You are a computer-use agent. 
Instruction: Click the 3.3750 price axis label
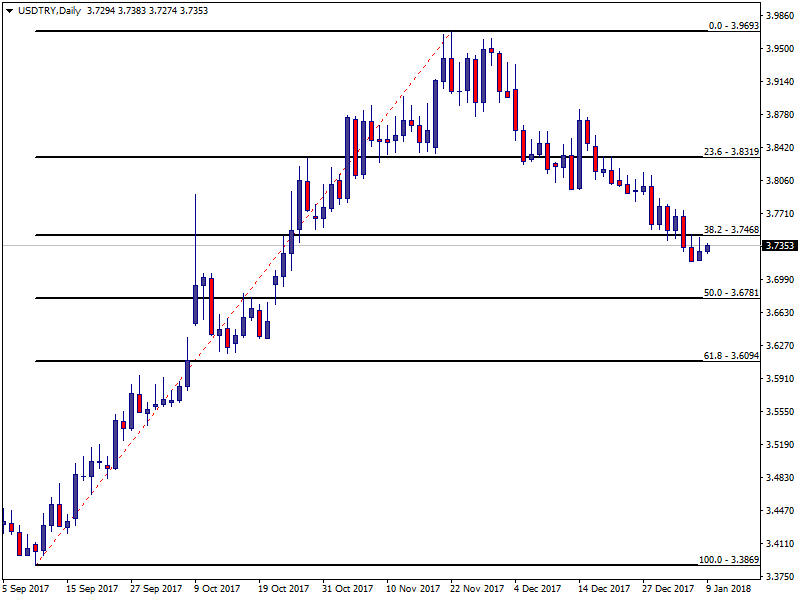(x=779, y=576)
